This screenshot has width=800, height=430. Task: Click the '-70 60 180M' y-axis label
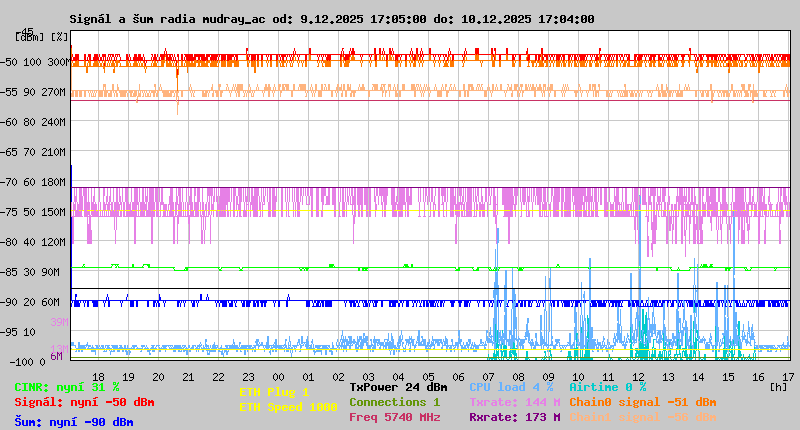(40, 182)
